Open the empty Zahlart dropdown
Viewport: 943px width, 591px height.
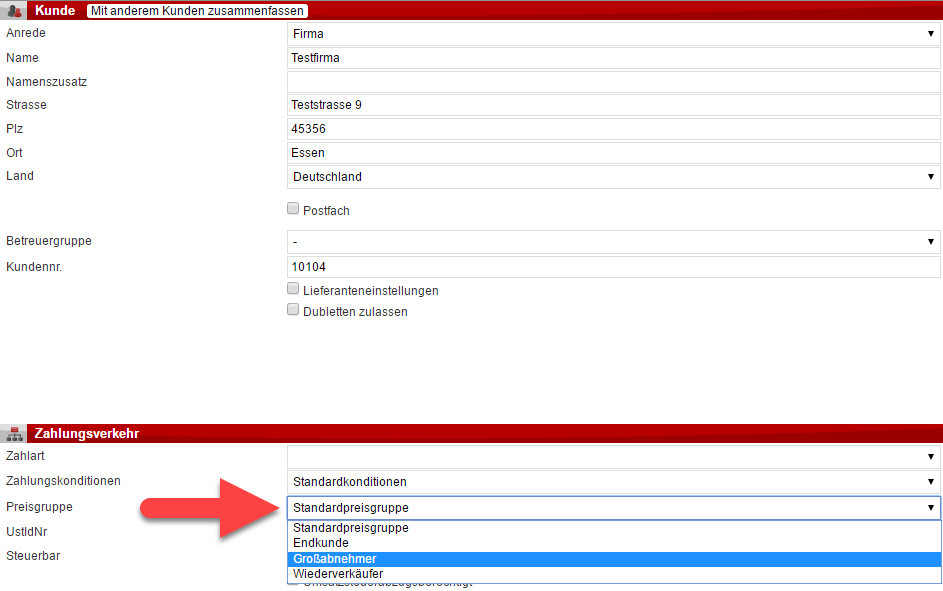point(613,457)
